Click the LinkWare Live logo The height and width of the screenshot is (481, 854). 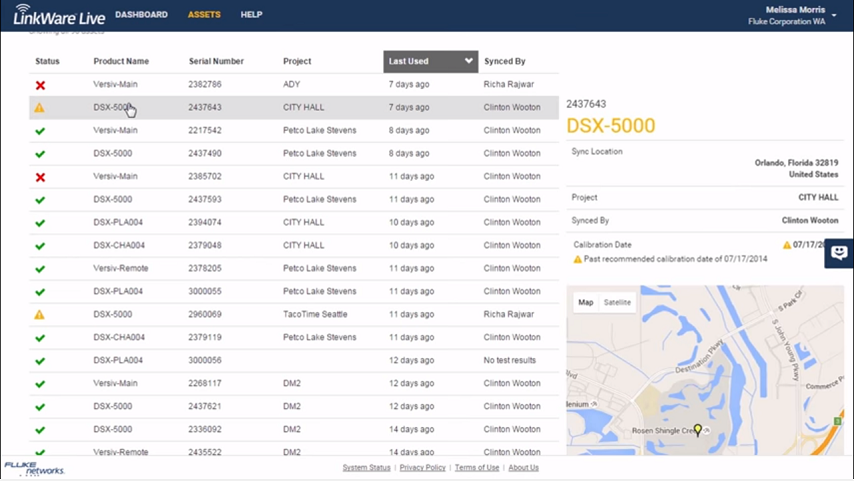pos(59,15)
